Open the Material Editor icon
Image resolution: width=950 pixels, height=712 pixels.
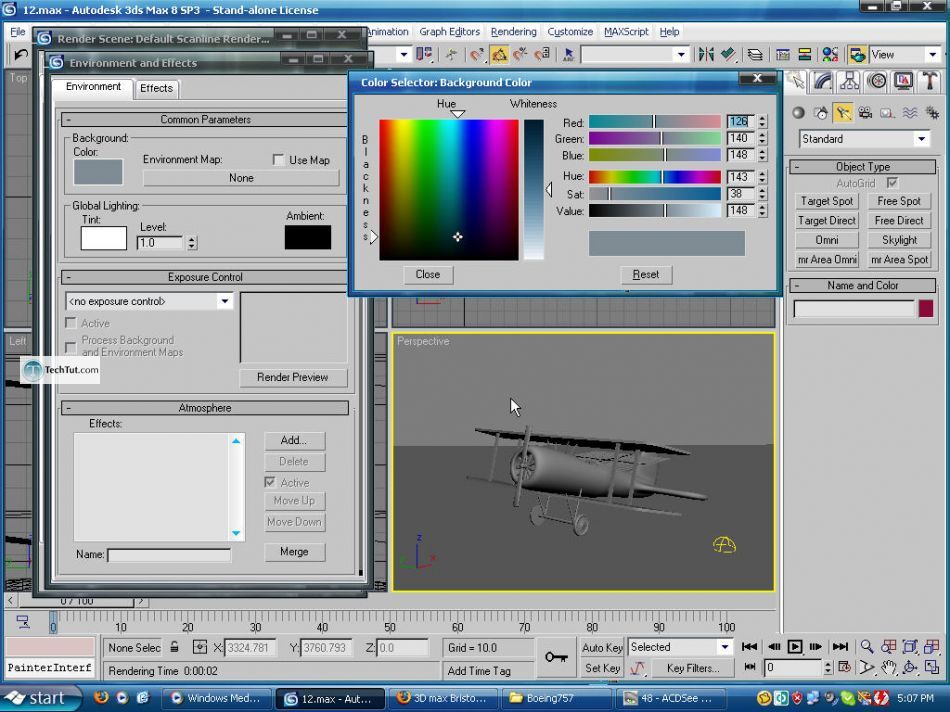point(830,55)
